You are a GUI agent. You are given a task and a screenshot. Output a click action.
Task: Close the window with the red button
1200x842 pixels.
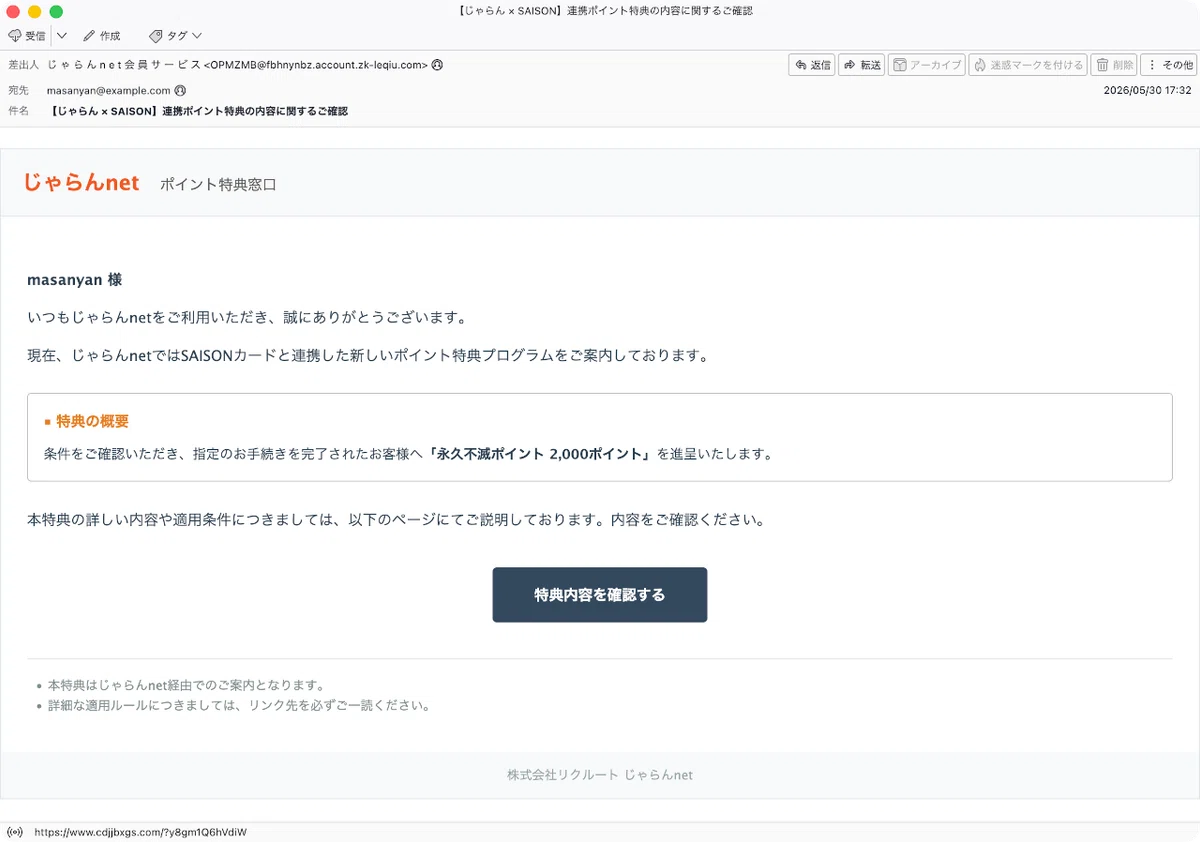13,11
